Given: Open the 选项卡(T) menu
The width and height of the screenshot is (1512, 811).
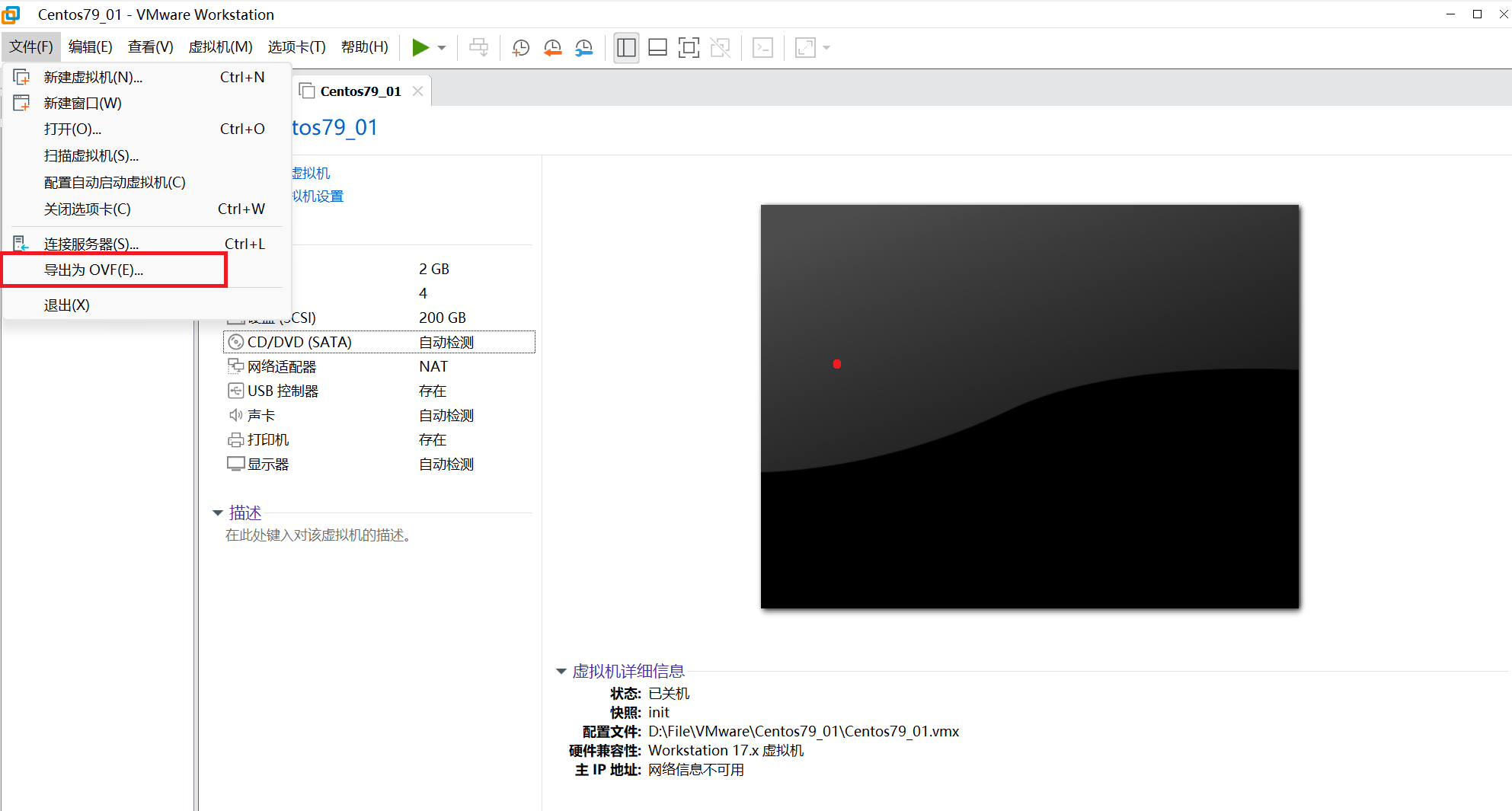Looking at the screenshot, I should [296, 47].
